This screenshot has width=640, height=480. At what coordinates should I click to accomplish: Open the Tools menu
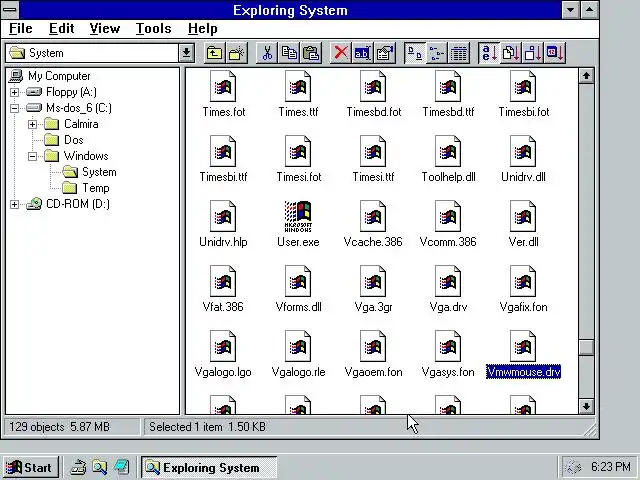click(x=153, y=29)
